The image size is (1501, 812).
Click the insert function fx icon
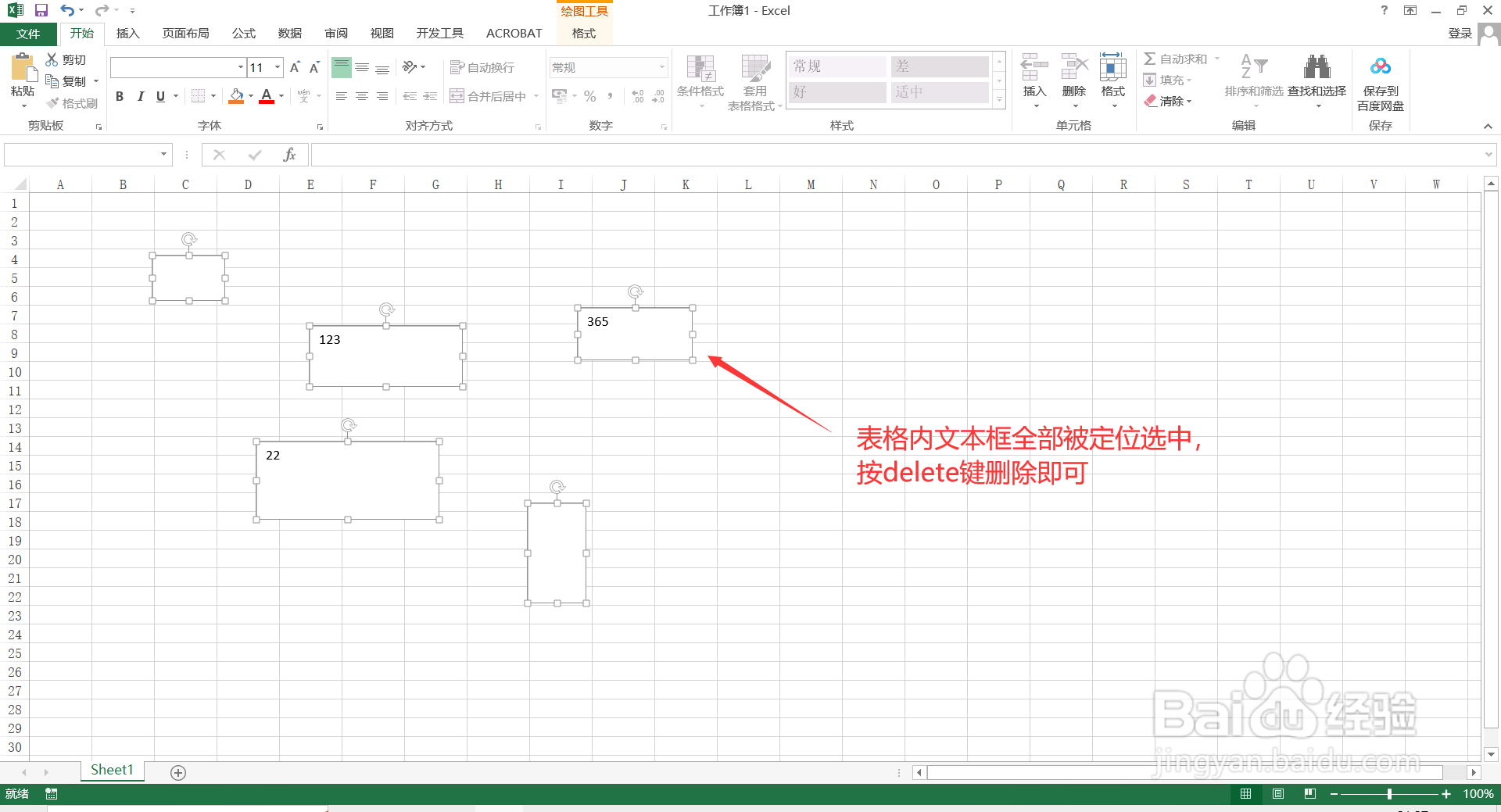pyautogui.click(x=289, y=155)
